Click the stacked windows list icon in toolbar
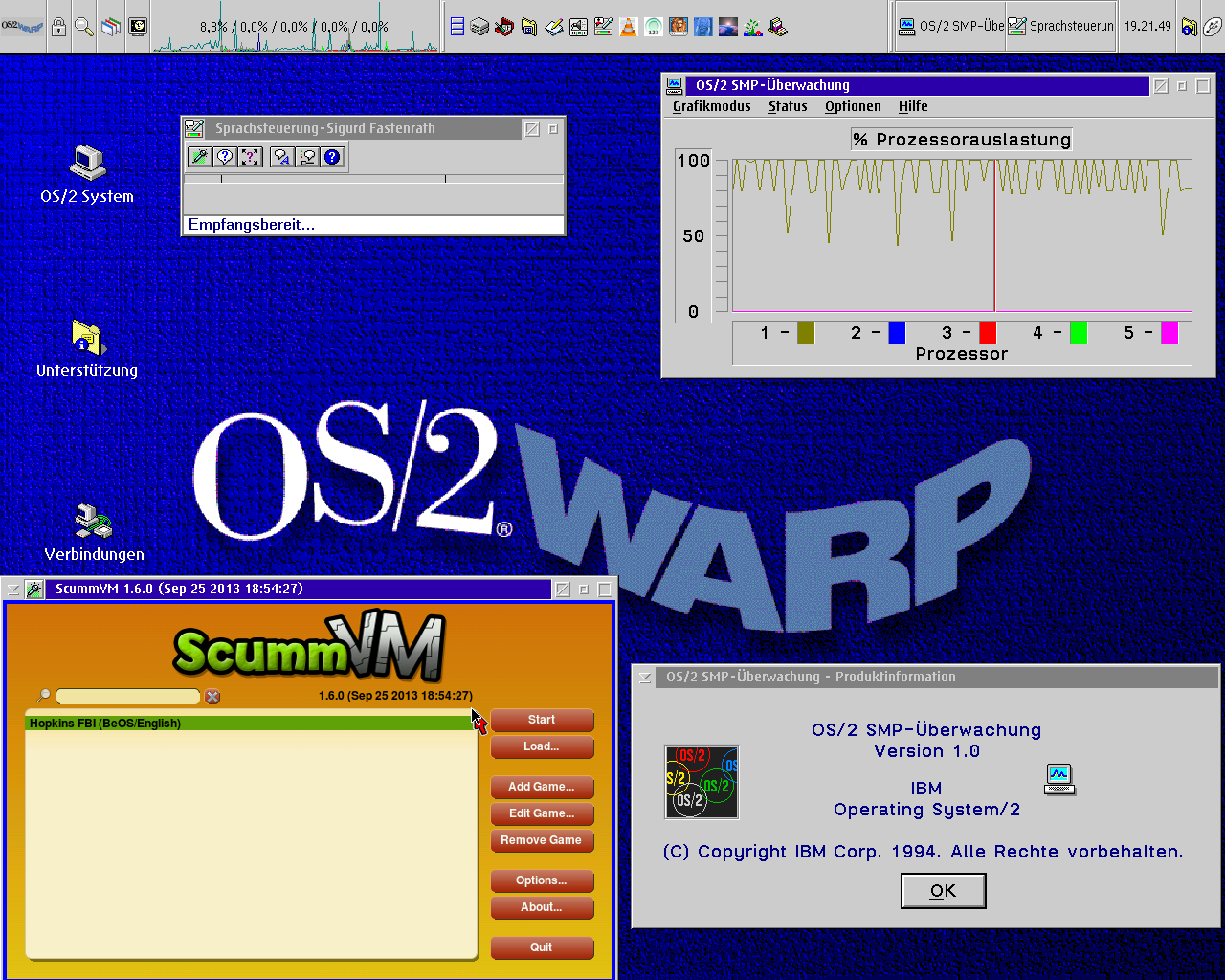Image resolution: width=1225 pixels, height=980 pixels. [x=111, y=27]
